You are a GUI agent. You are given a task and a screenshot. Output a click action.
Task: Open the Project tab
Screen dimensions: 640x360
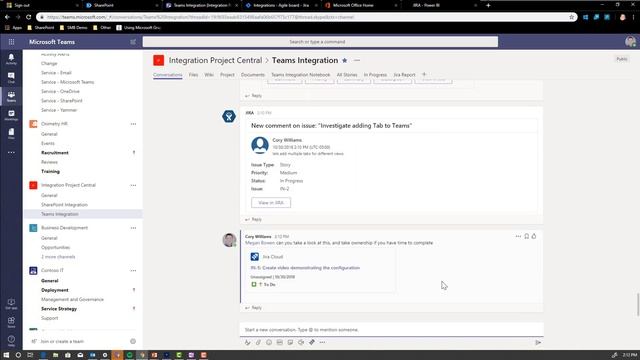coord(227,75)
